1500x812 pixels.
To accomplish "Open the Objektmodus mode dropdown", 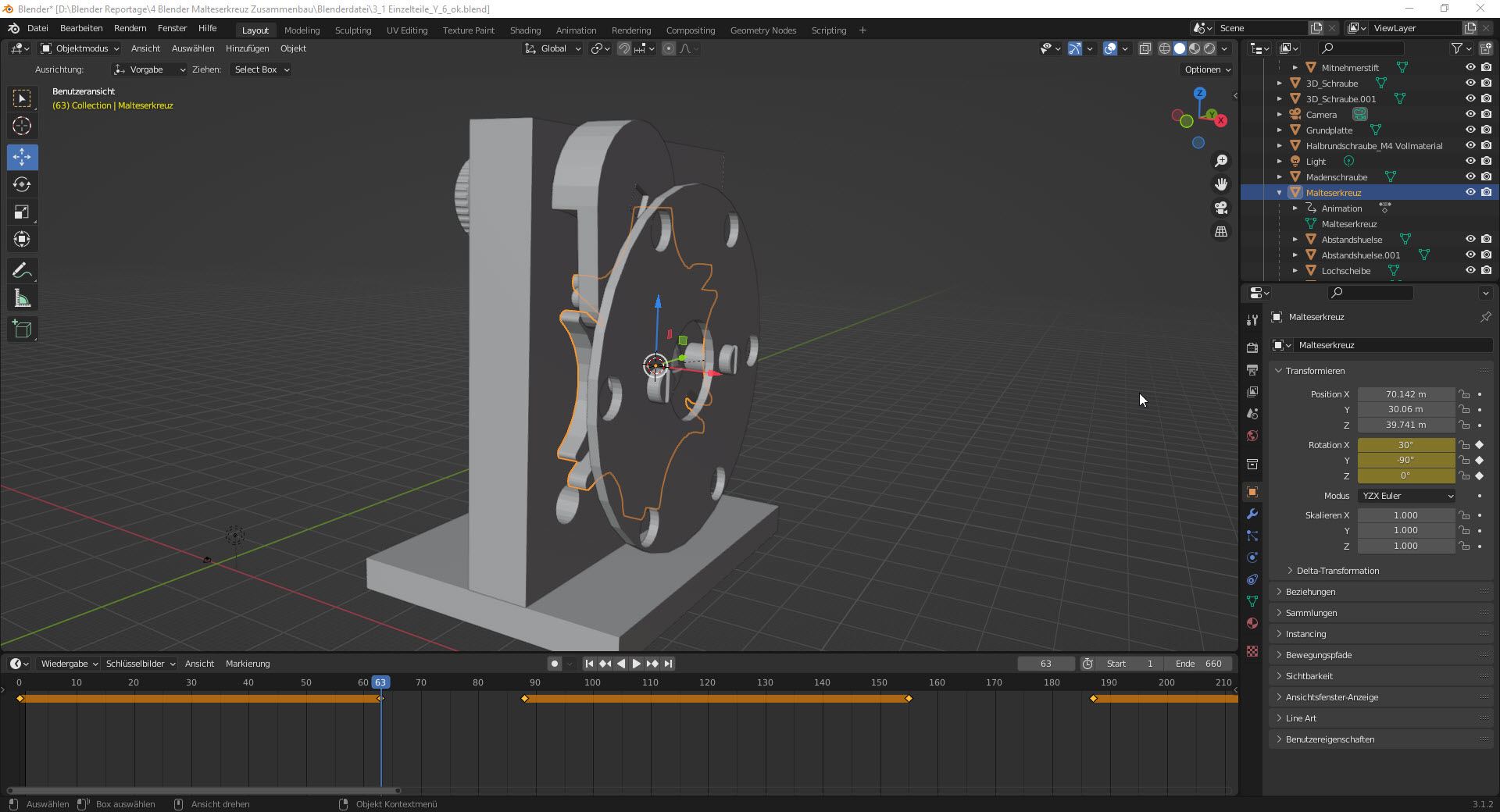I will [x=80, y=48].
